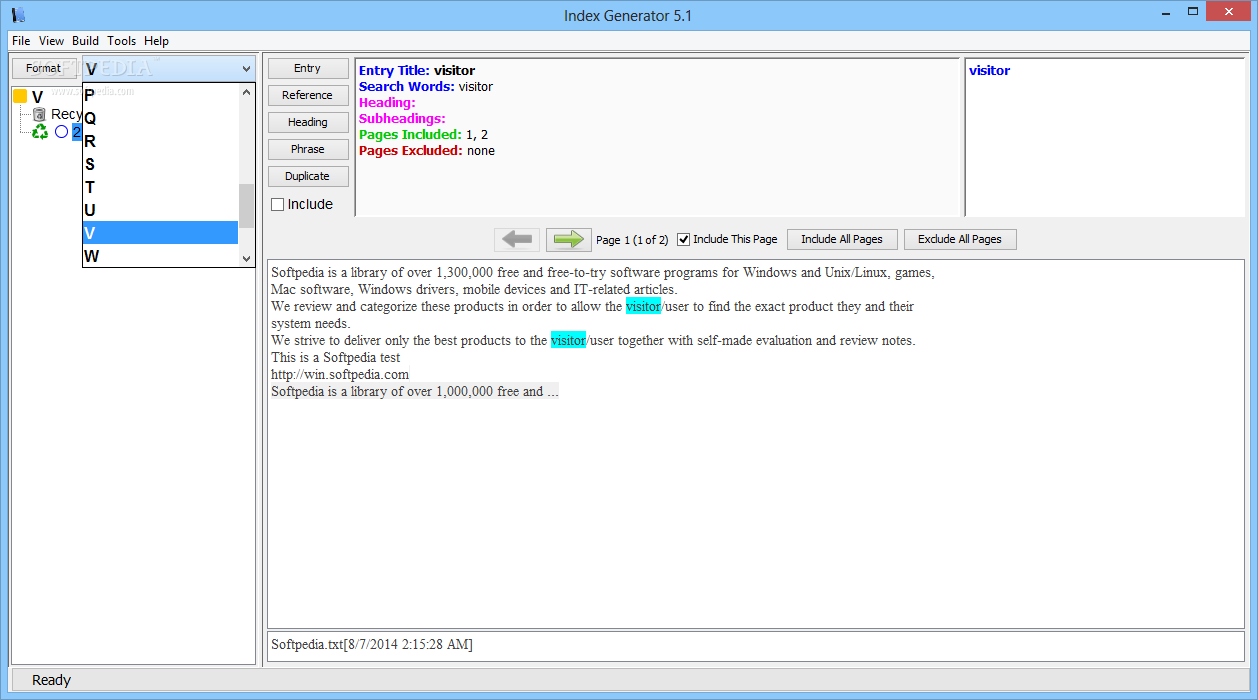The width and height of the screenshot is (1258, 700).
Task: Select letter R in dropdown list
Action: tap(160, 141)
